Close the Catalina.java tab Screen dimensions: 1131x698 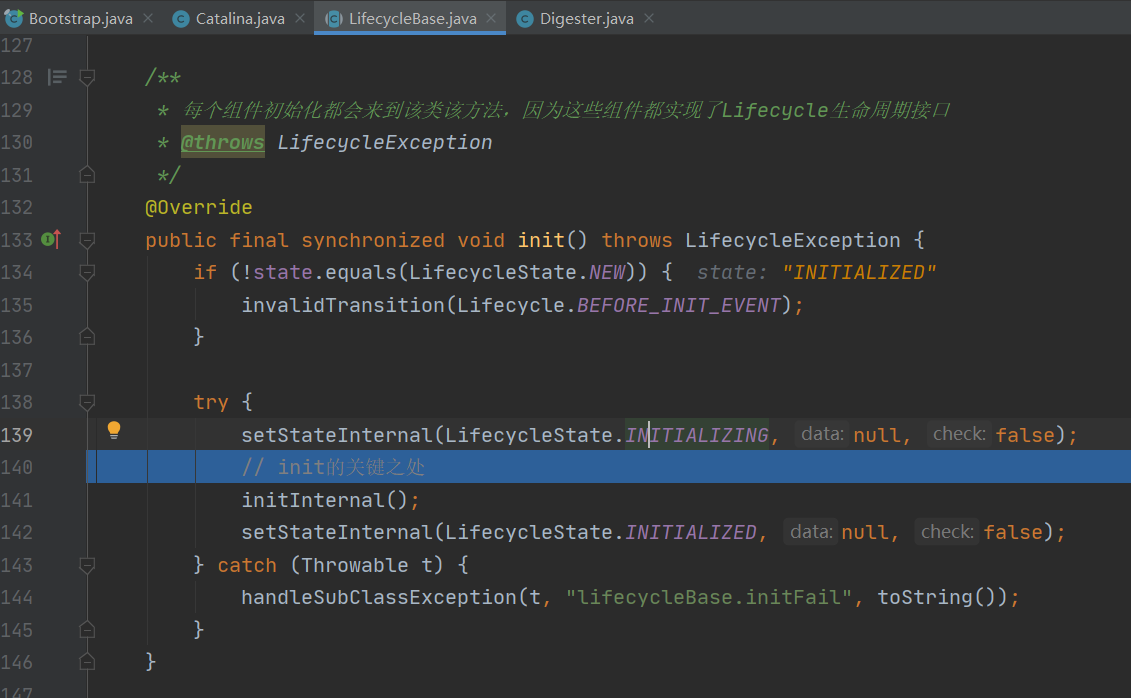tap(300, 18)
